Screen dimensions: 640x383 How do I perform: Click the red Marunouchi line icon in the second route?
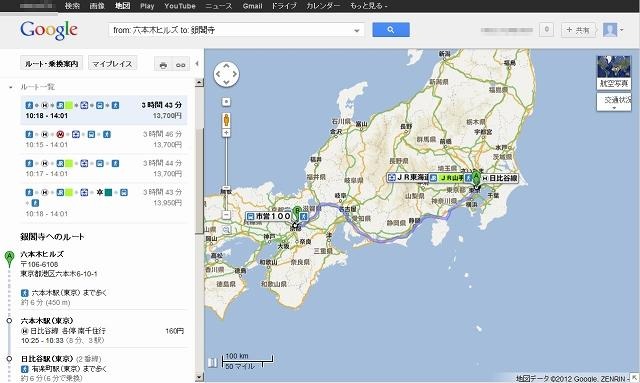(60, 134)
